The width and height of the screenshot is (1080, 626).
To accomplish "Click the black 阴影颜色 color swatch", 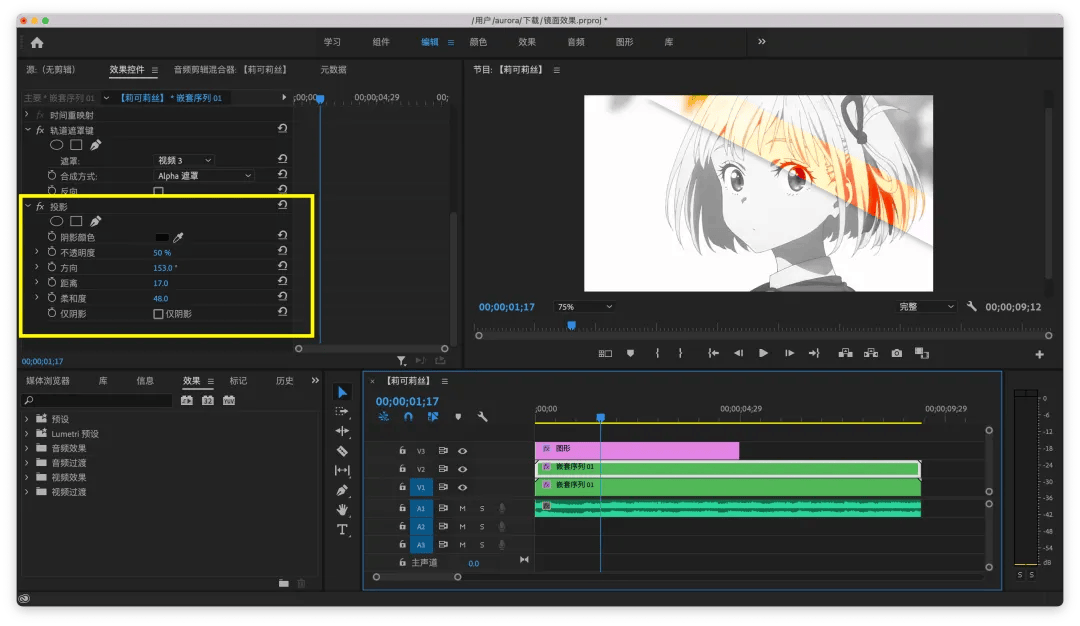I will [x=161, y=237].
